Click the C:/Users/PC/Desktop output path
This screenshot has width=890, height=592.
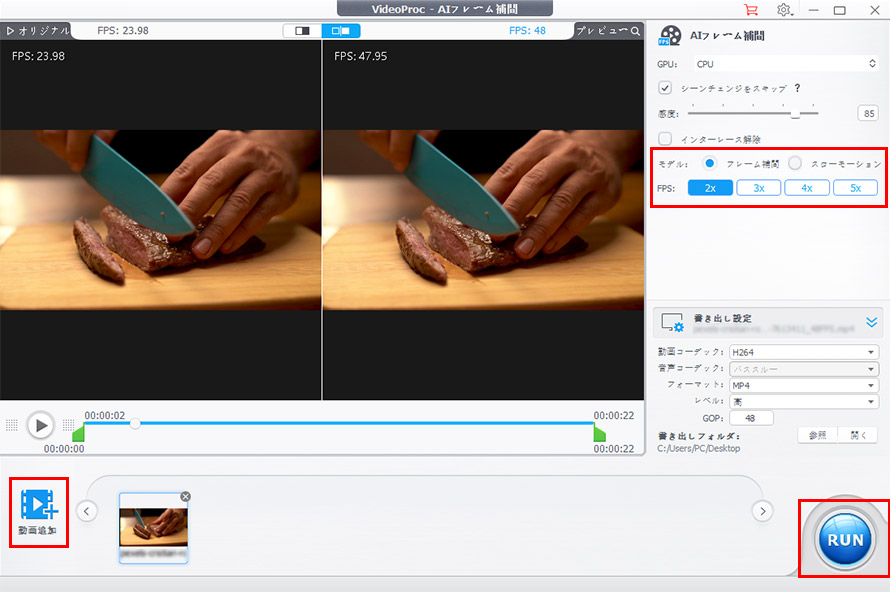699,448
